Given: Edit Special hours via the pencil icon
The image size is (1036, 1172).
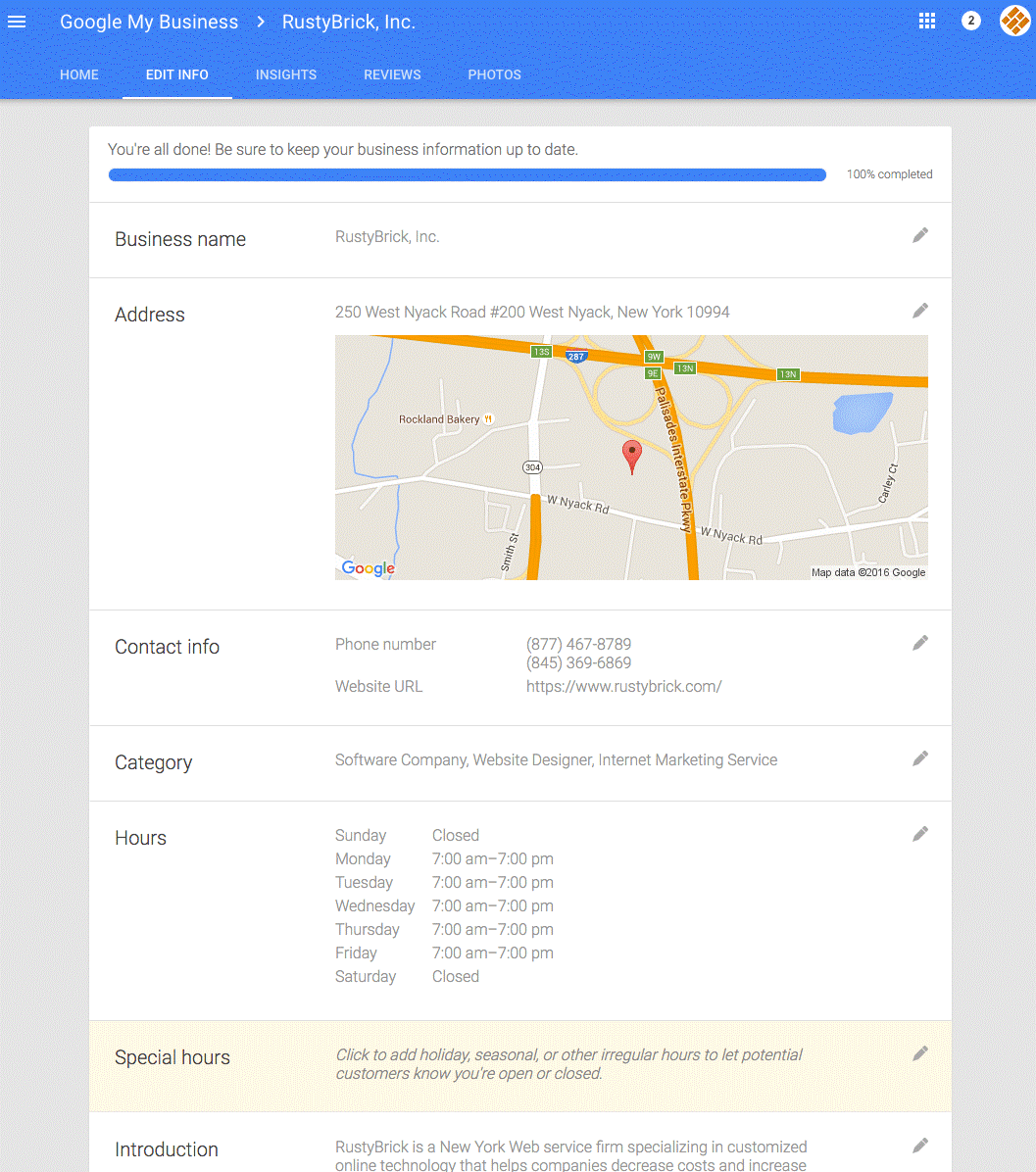Looking at the screenshot, I should 919,1052.
